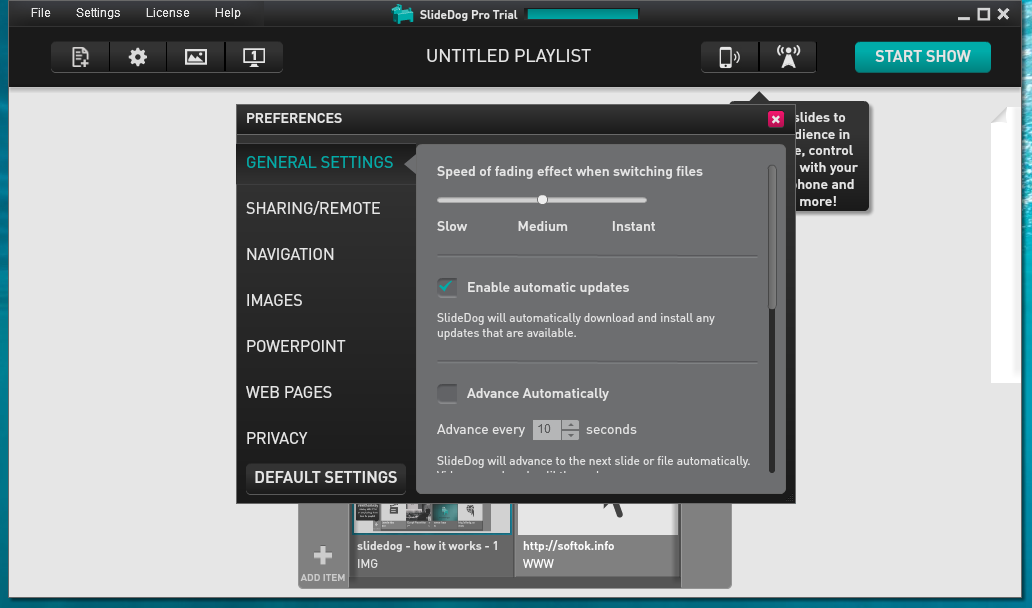1032x608 pixels.
Task: Click the Default Settings button
Action: [x=326, y=477]
